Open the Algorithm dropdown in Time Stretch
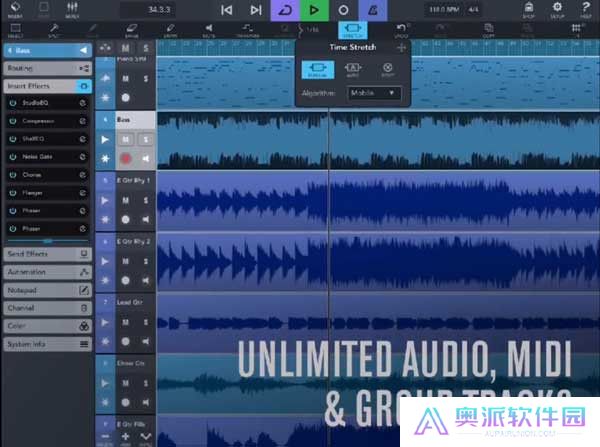The width and height of the screenshot is (600, 447). point(374,93)
